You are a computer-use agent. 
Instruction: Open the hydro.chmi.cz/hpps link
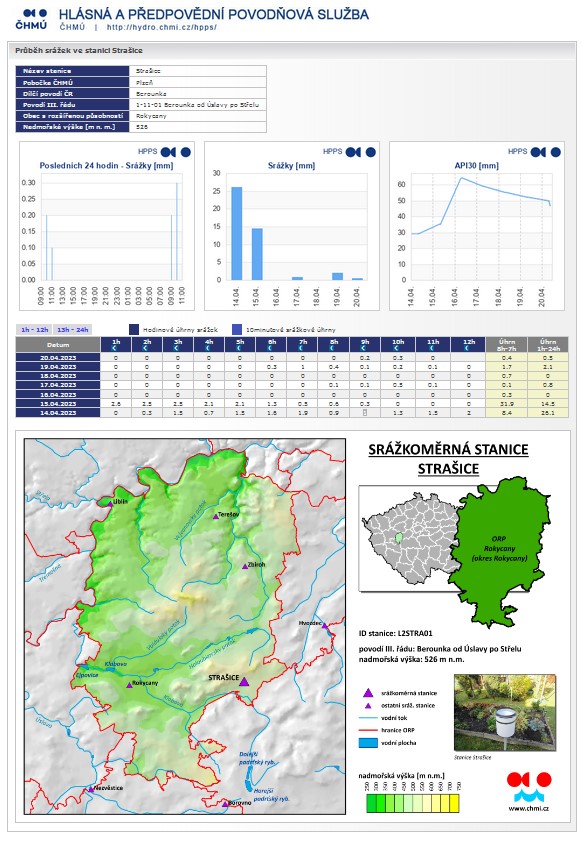(x=161, y=27)
